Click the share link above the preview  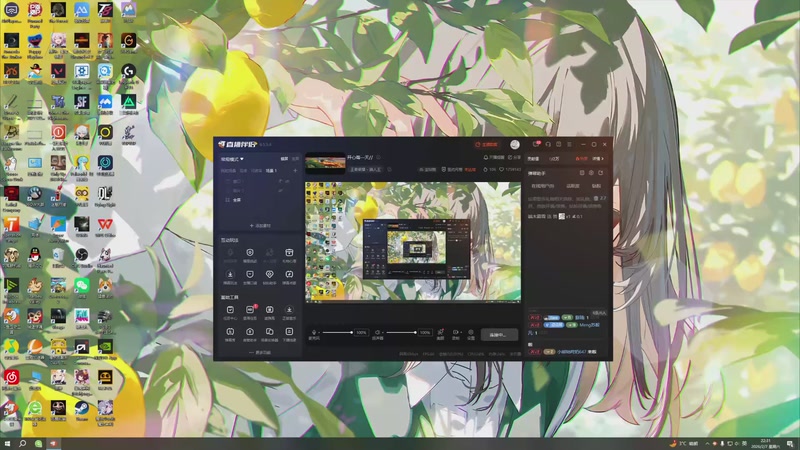pos(514,158)
